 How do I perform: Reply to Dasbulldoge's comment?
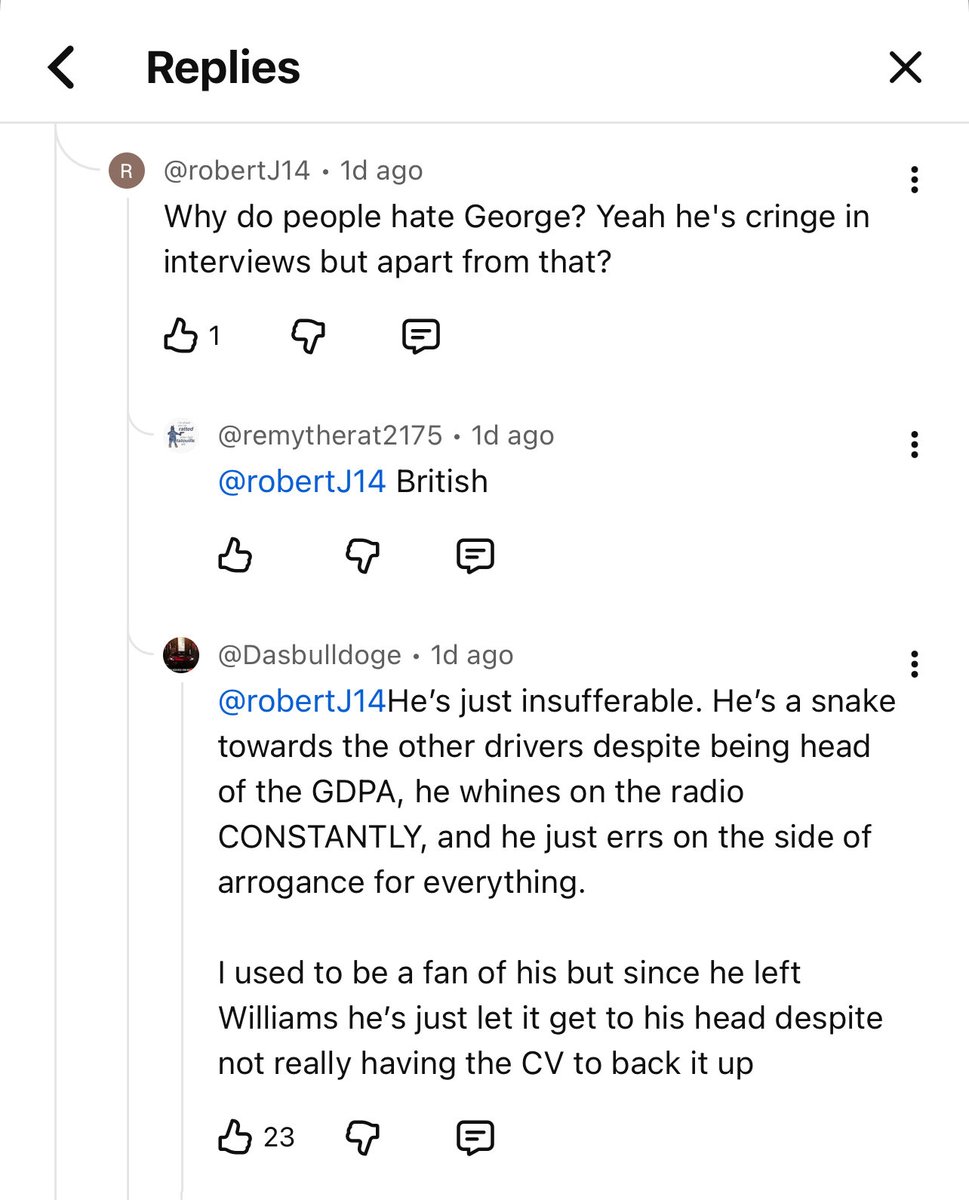pos(475,1137)
